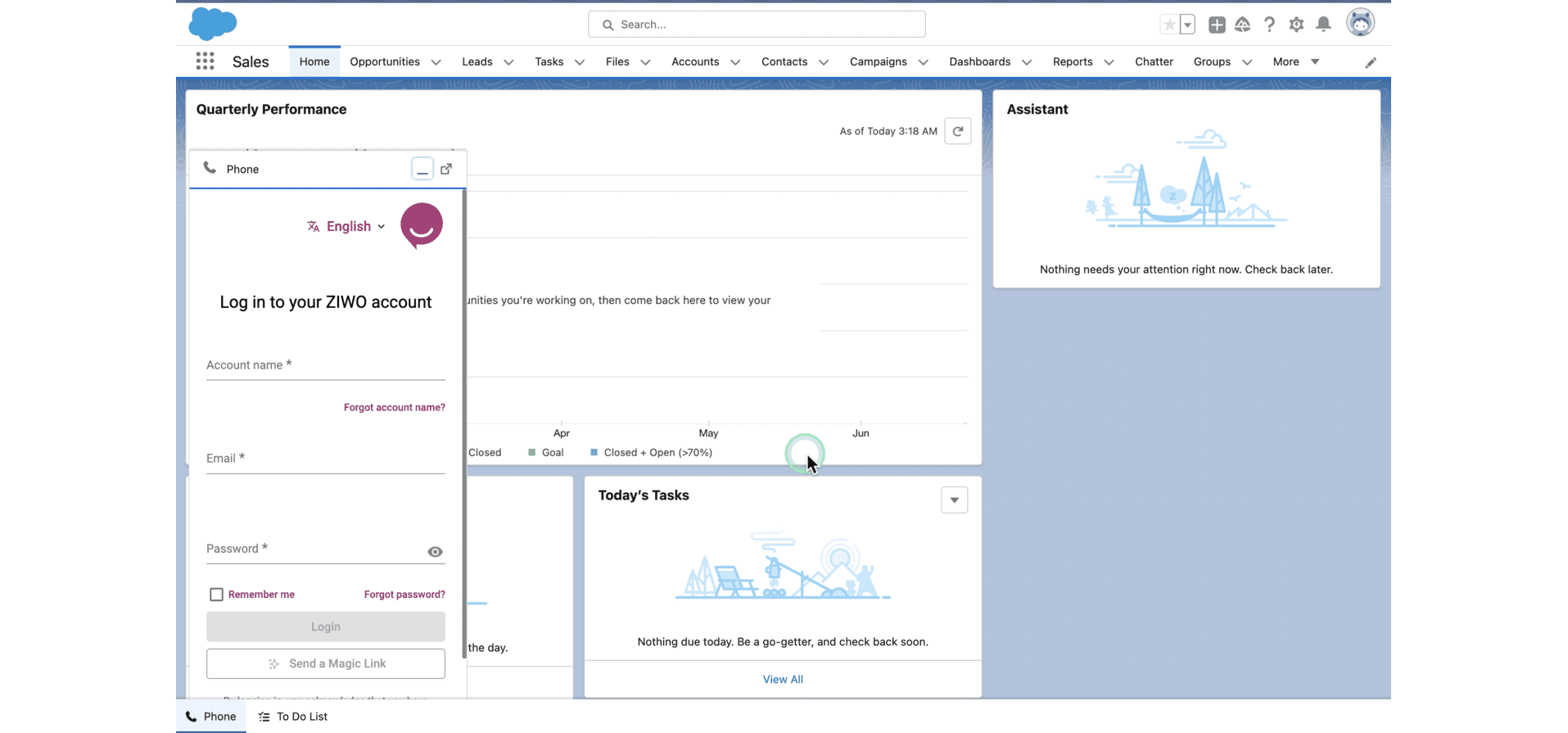Minimize the Phone softphone panel
The height and width of the screenshot is (733, 1568).
pyautogui.click(x=422, y=170)
